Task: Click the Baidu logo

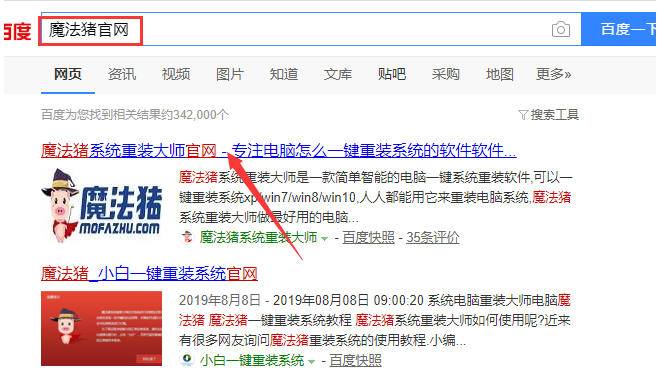Action: (x=17, y=31)
